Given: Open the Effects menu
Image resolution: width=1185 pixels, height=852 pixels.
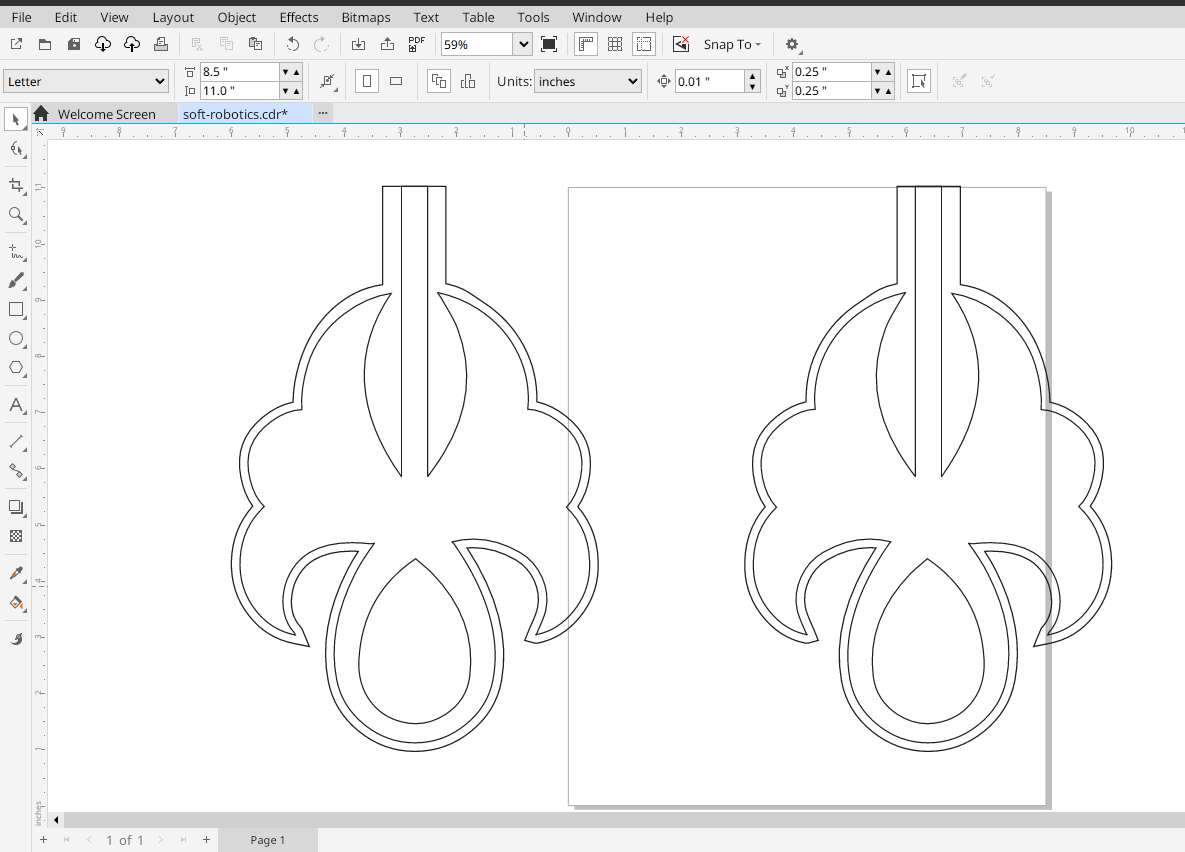Looking at the screenshot, I should 299,17.
